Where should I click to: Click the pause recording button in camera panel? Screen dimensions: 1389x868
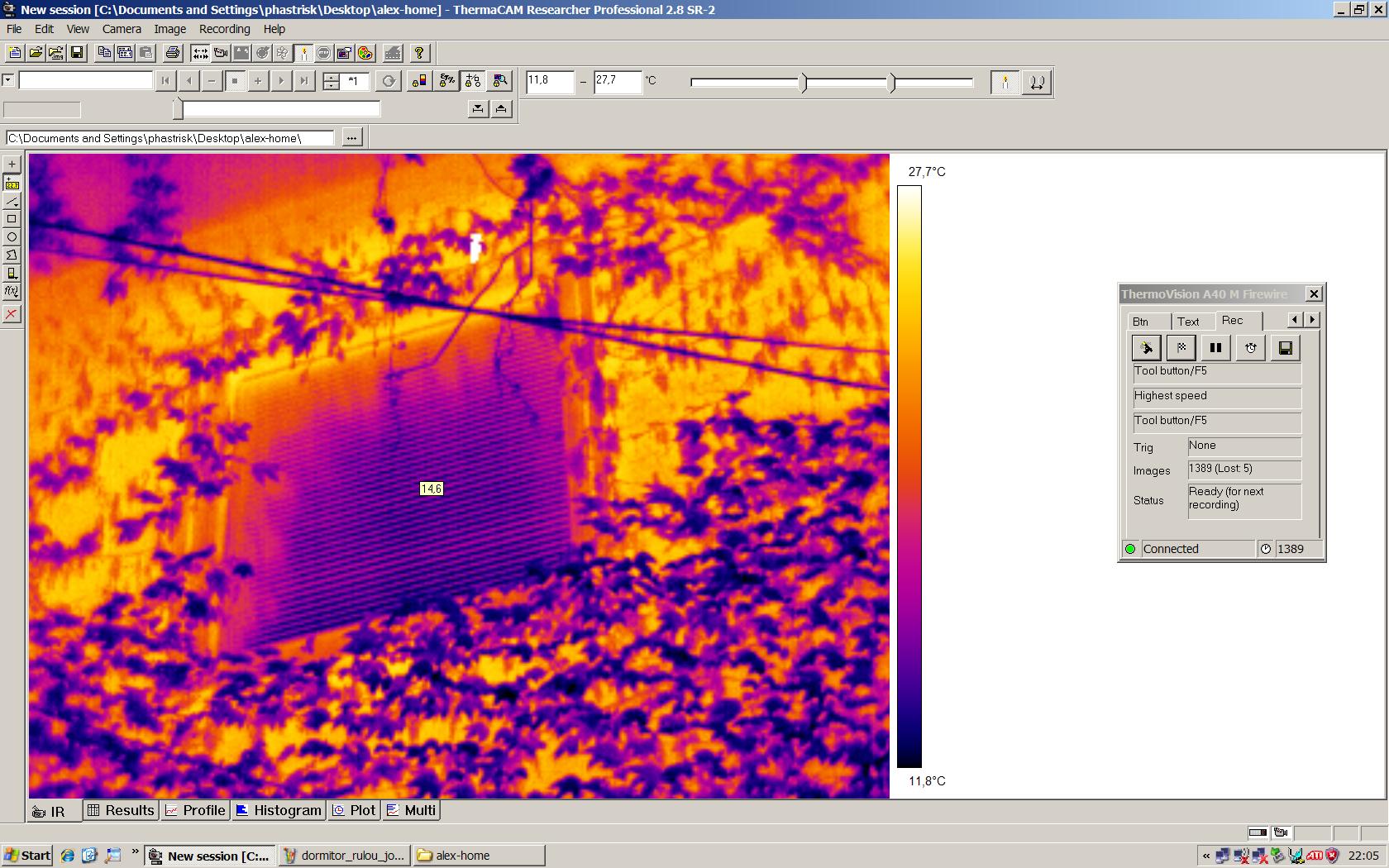[1215, 348]
